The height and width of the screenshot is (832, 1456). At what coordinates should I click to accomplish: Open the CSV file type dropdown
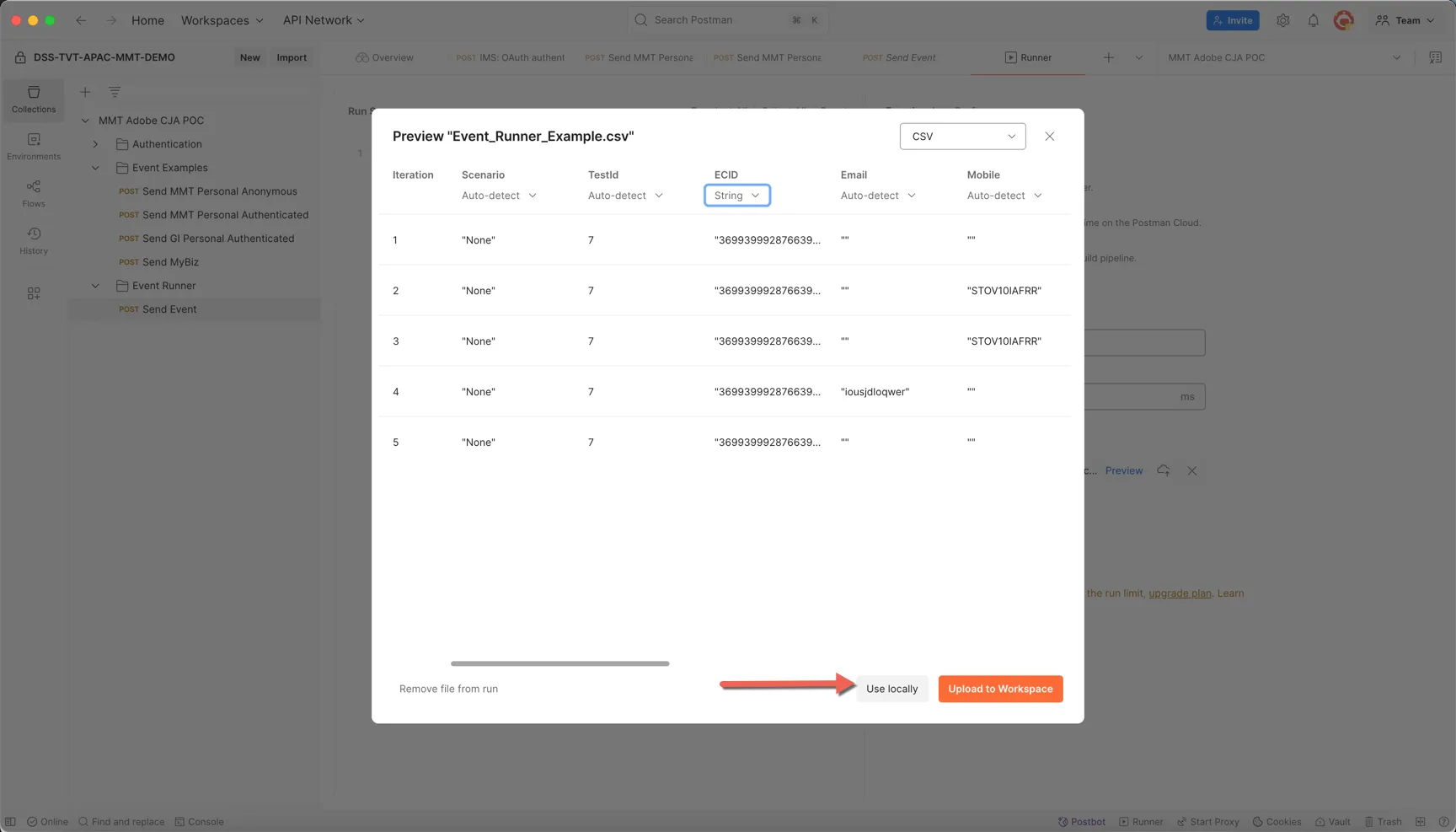962,137
